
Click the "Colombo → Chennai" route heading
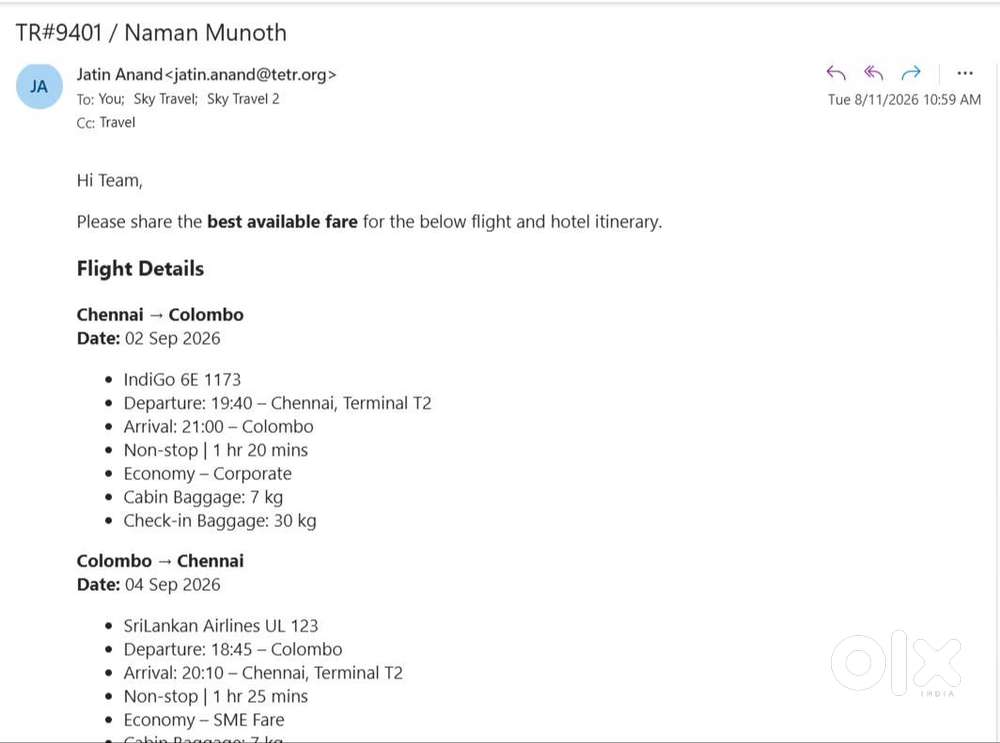(x=160, y=561)
